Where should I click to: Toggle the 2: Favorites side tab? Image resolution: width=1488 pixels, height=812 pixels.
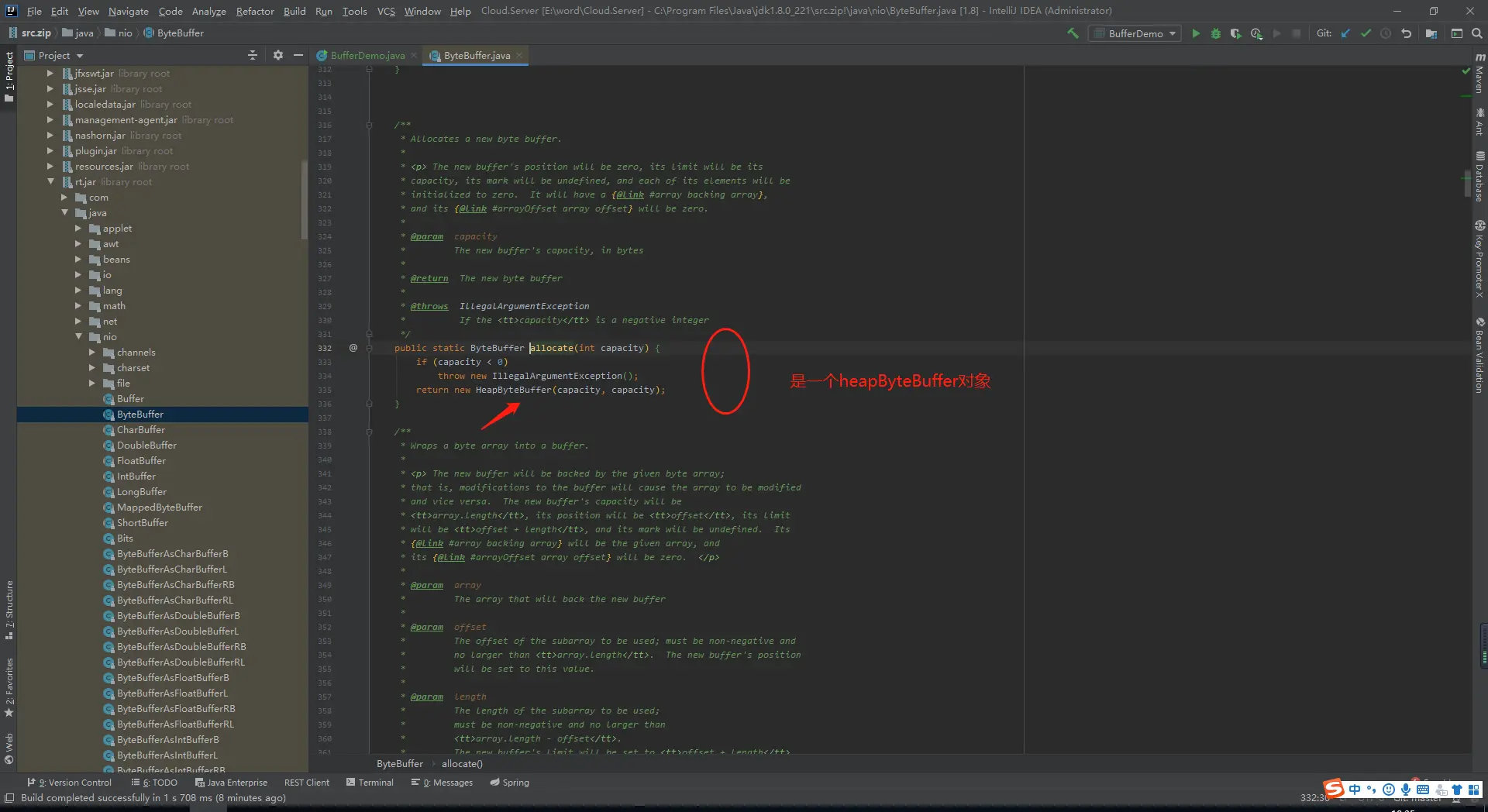(x=9, y=688)
